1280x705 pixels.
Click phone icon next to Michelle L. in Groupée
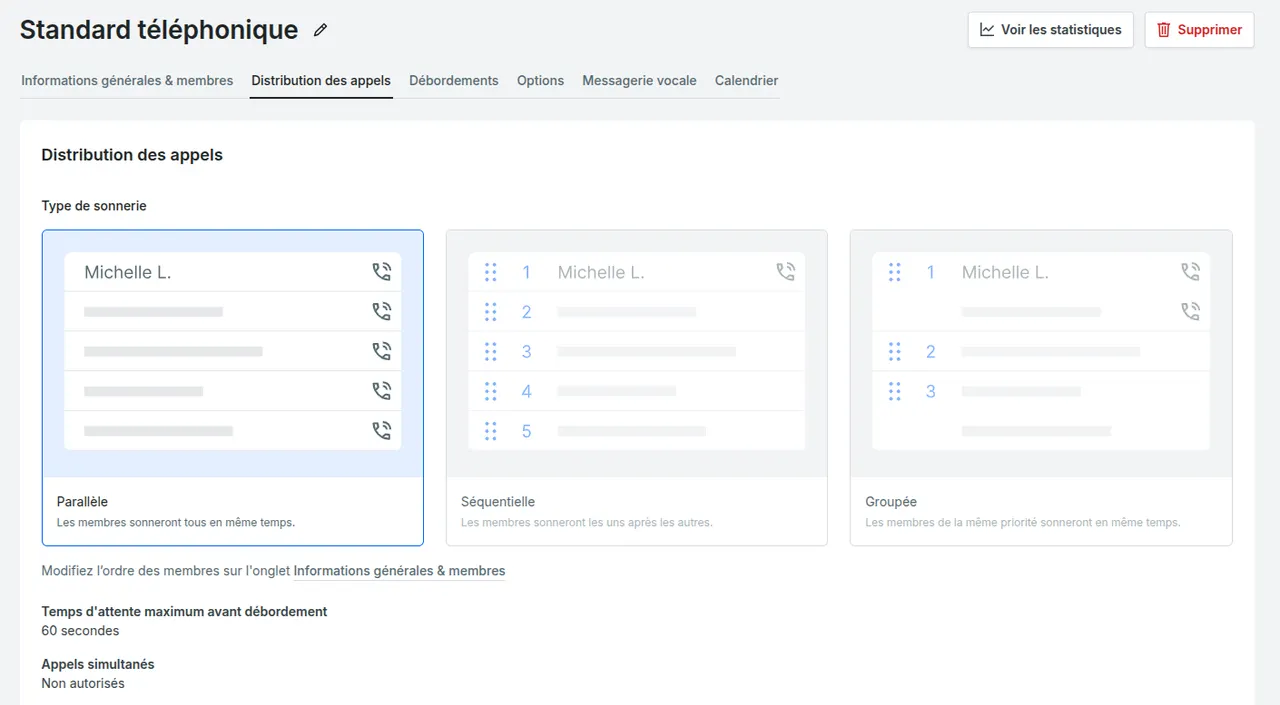point(1189,272)
